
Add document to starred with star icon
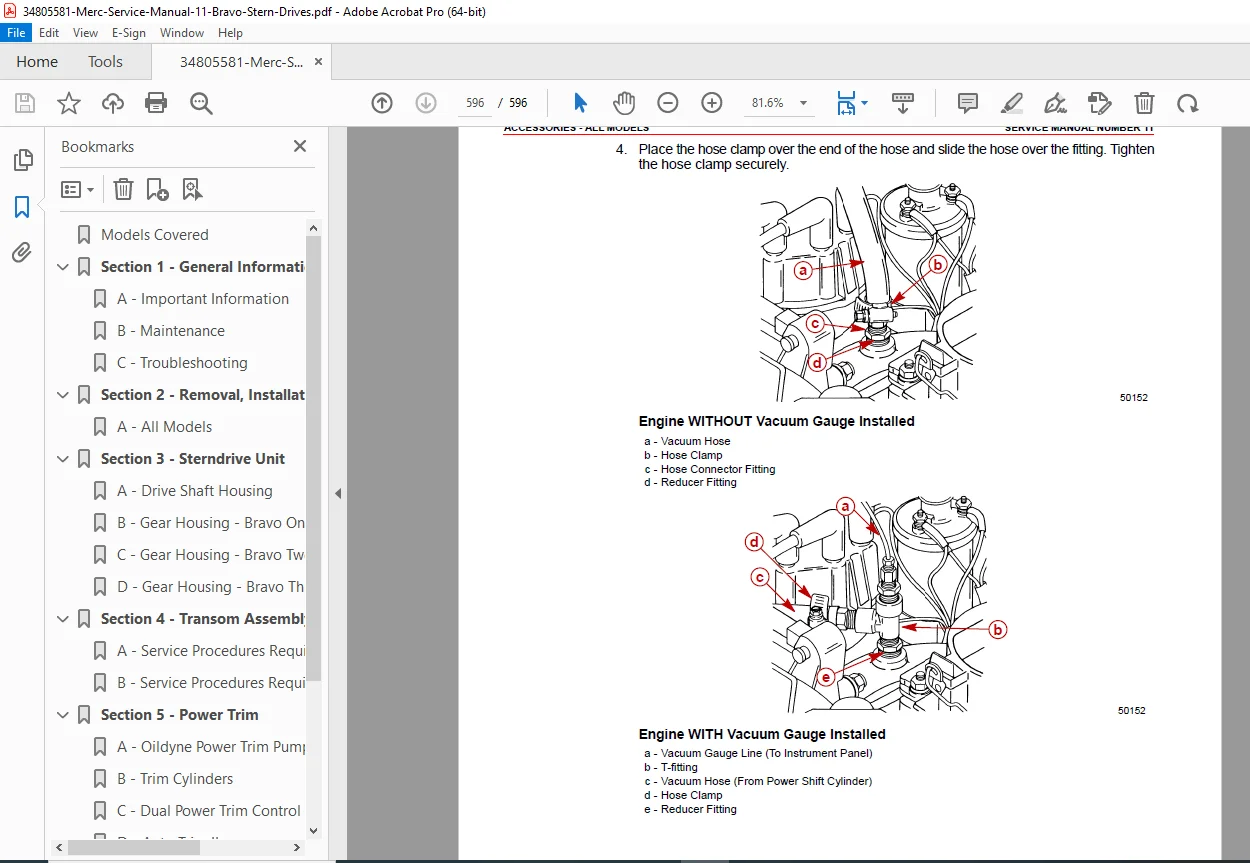coord(68,103)
